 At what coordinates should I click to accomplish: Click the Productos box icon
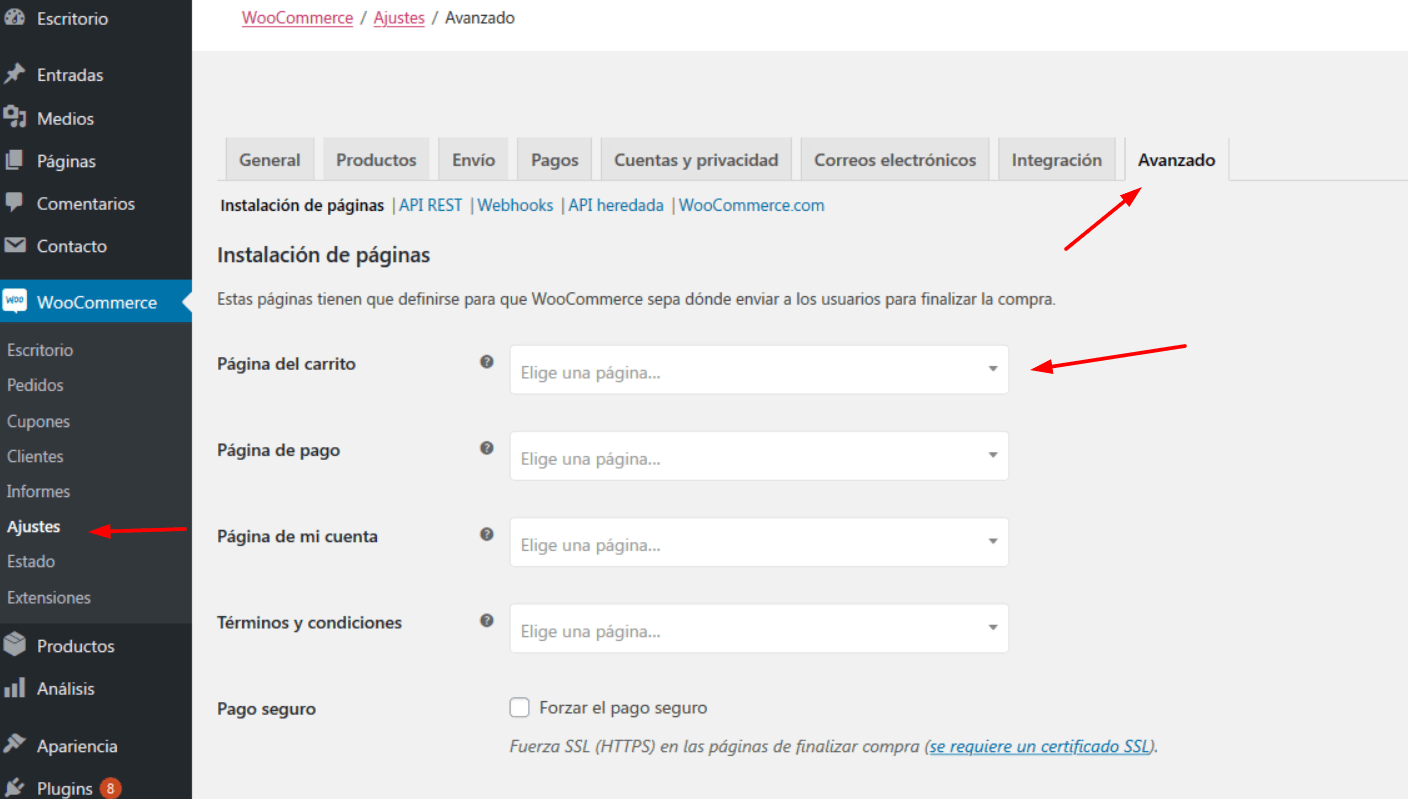pos(15,645)
